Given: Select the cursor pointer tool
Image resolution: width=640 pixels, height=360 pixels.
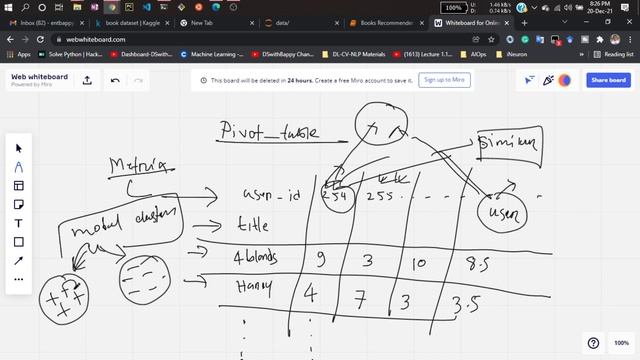Looking at the screenshot, I should click(x=18, y=148).
